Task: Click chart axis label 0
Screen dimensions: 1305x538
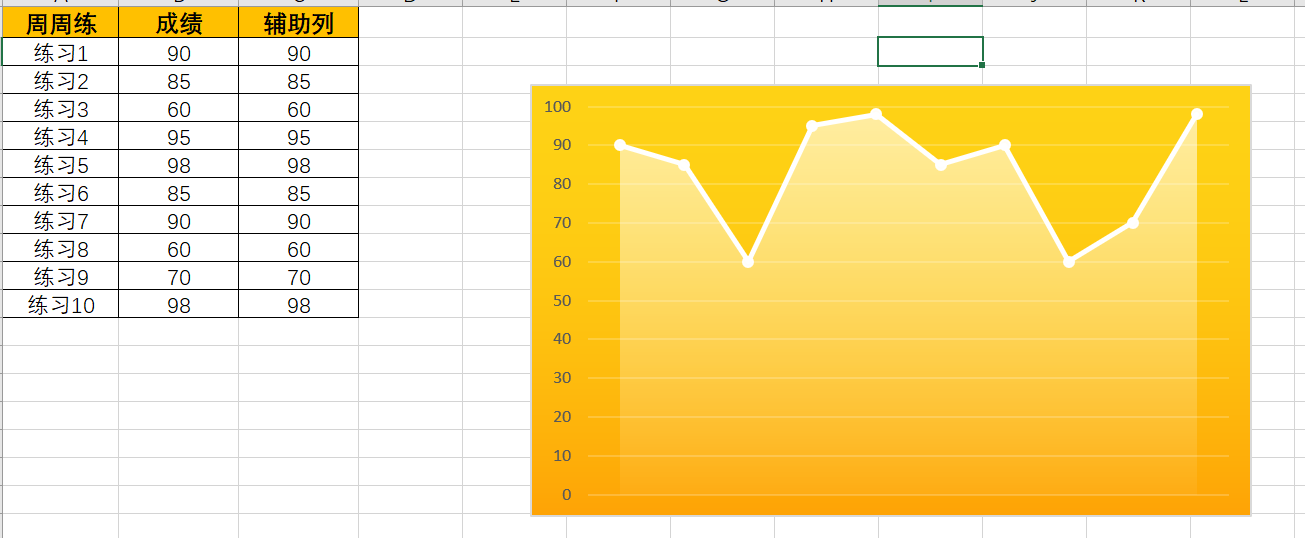Action: point(567,495)
